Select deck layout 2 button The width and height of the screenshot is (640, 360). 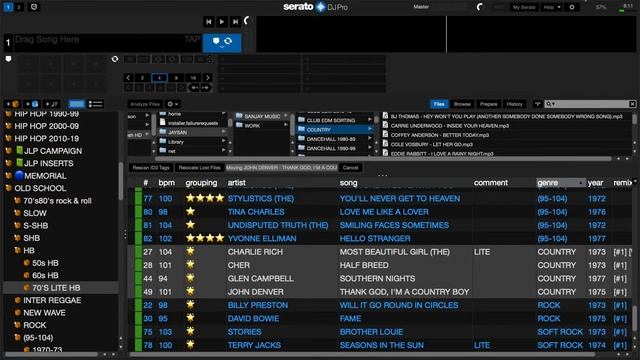[19, 7]
